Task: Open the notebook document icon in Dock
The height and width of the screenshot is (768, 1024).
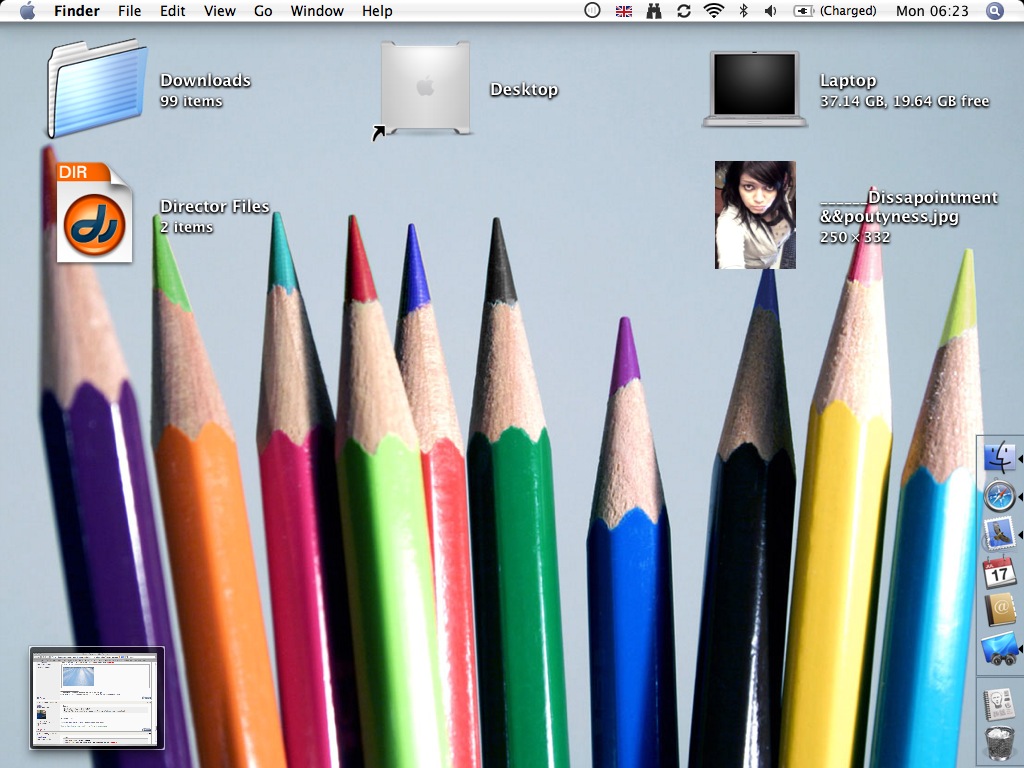Action: pyautogui.click(x=999, y=704)
